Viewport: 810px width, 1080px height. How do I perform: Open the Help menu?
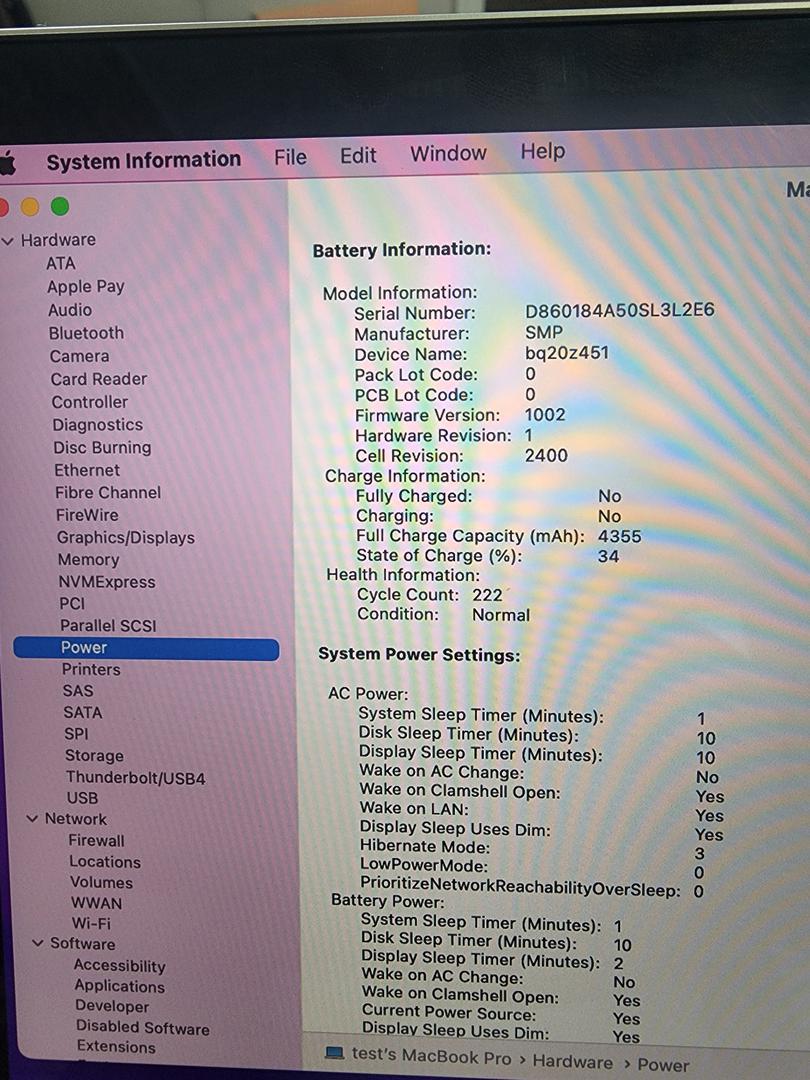coord(543,151)
